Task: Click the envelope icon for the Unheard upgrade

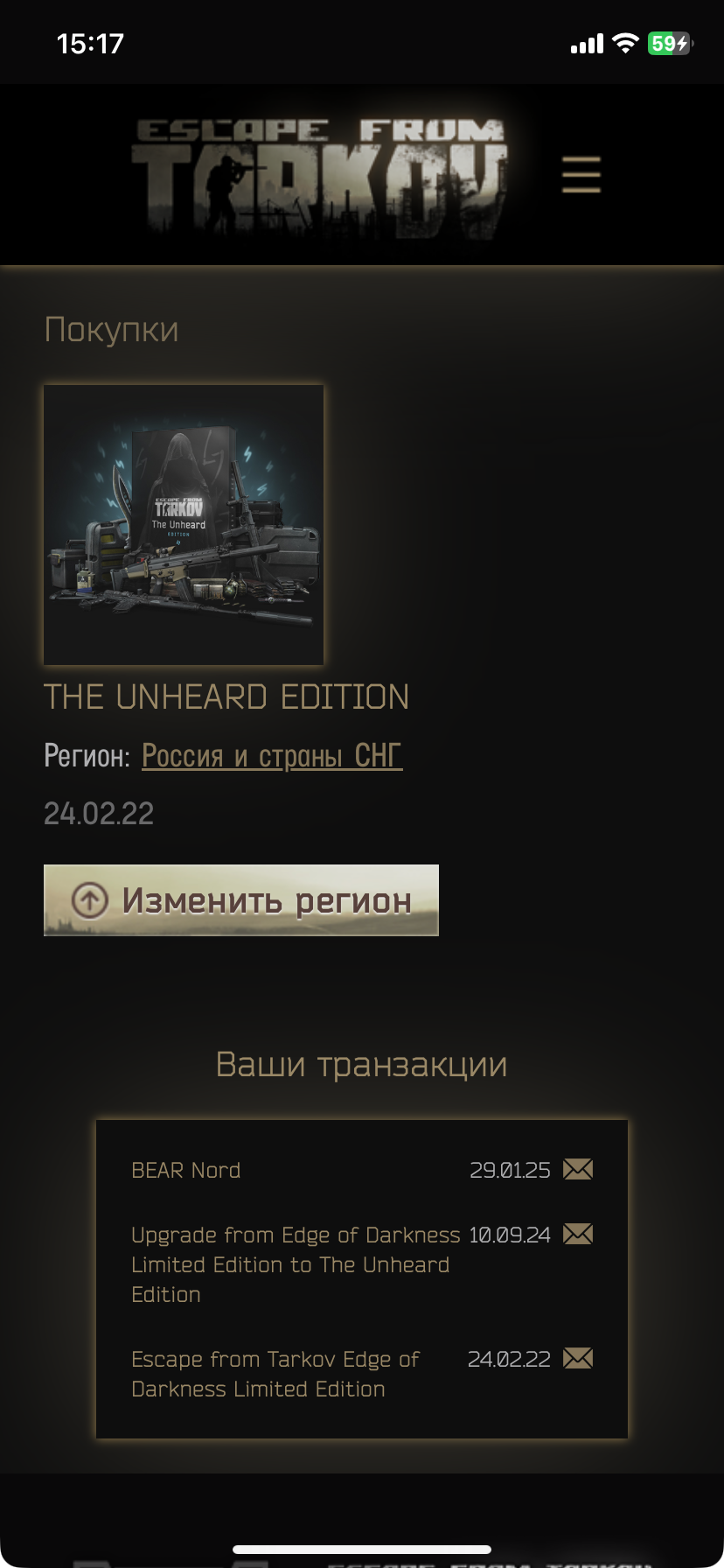Action: [x=578, y=1234]
